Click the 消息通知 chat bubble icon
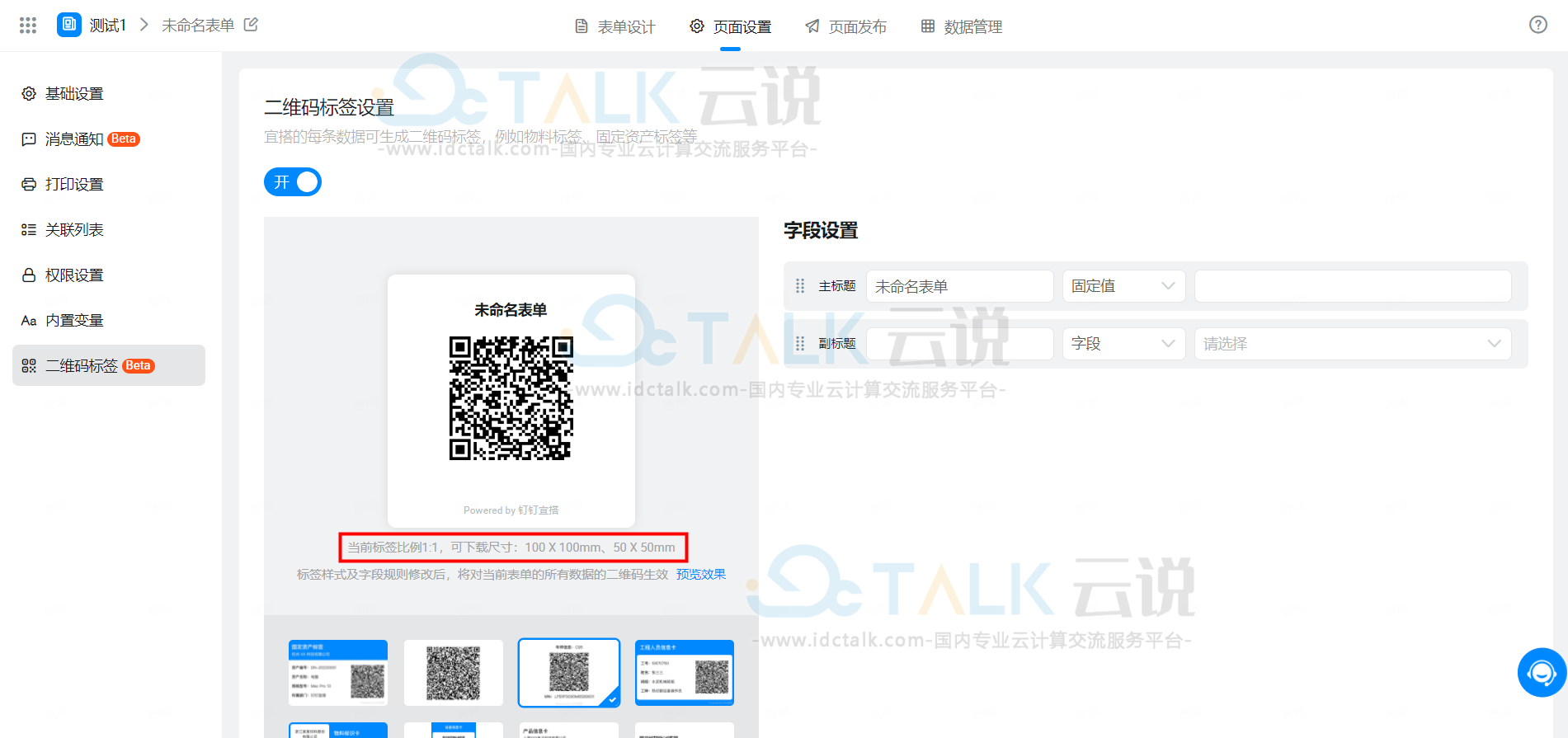 click(x=29, y=139)
